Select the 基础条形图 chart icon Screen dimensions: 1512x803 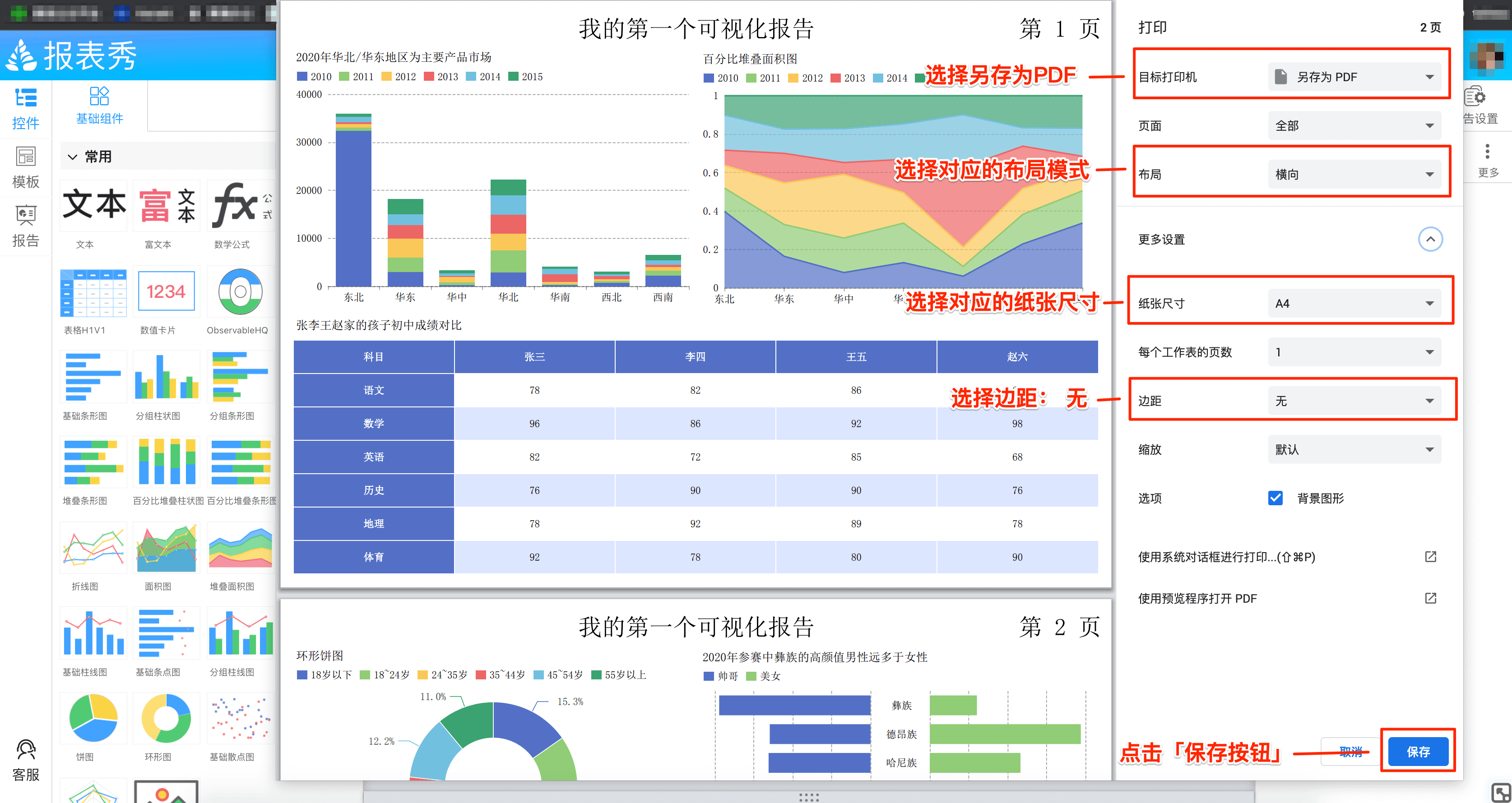94,377
